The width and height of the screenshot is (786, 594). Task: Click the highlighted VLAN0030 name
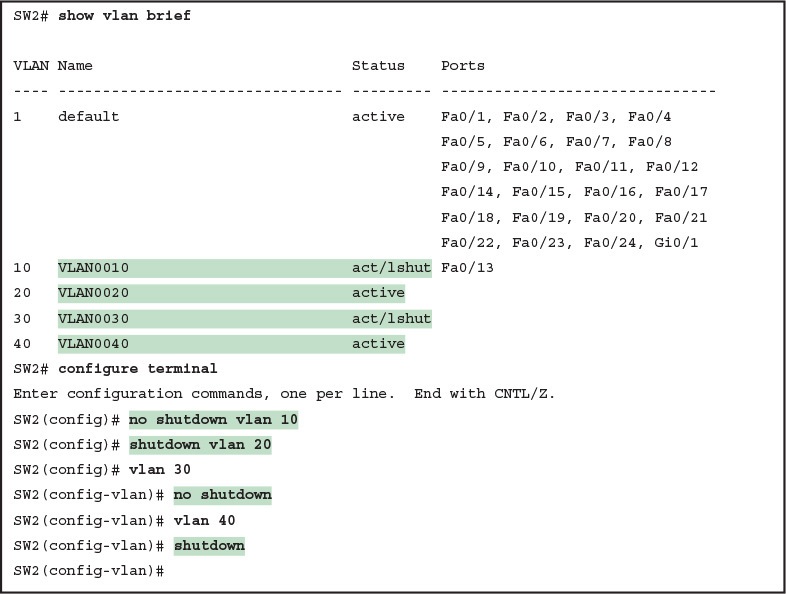coord(93,319)
